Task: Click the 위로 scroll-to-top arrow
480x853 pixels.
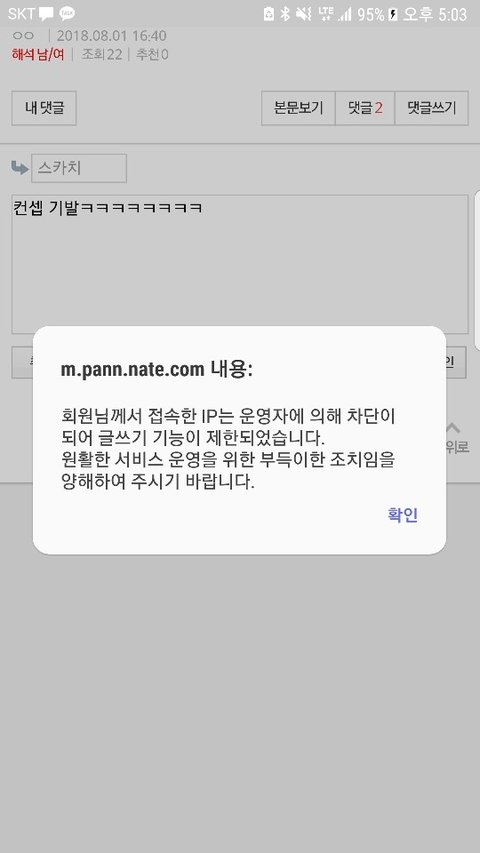Action: pos(454,438)
